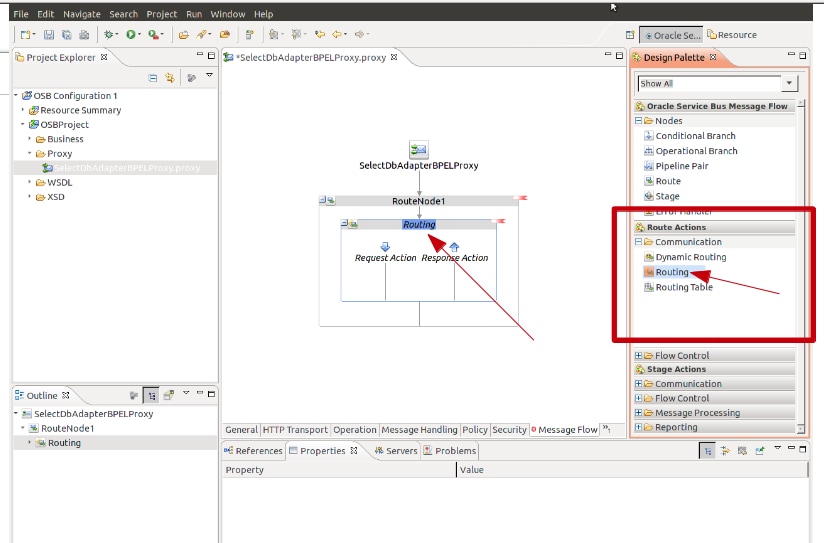The image size is (824, 543).
Task: Open the Navigate menu
Action: (x=82, y=14)
